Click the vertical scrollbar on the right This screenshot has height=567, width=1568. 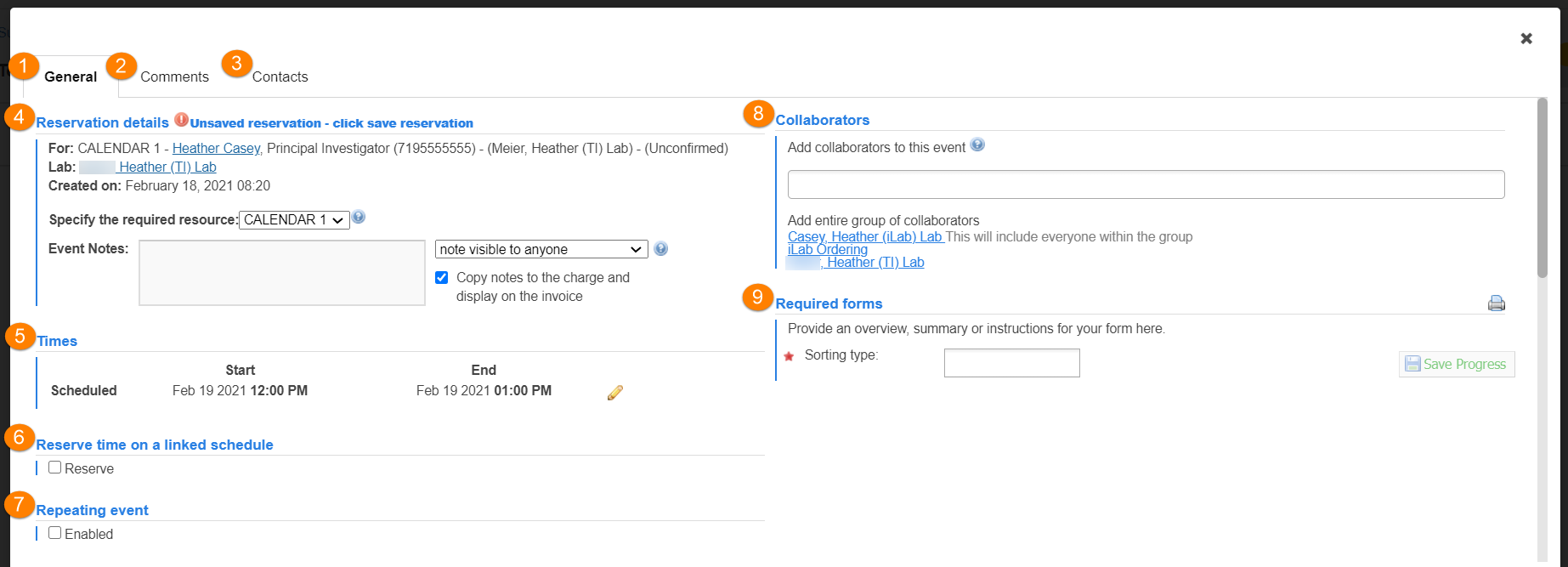point(1542,189)
